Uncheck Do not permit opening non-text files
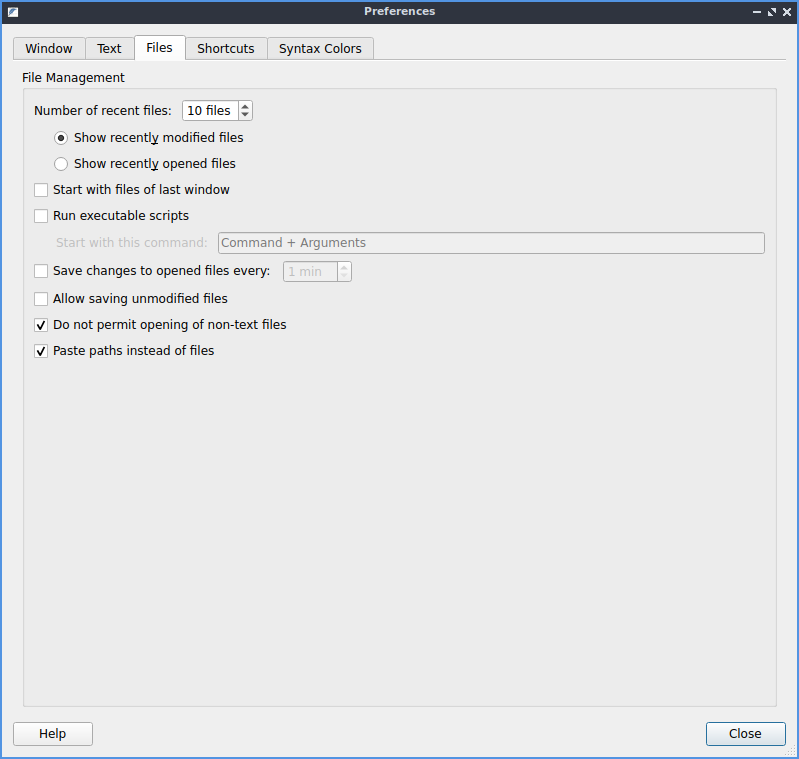This screenshot has width=799, height=759. pos(41,325)
